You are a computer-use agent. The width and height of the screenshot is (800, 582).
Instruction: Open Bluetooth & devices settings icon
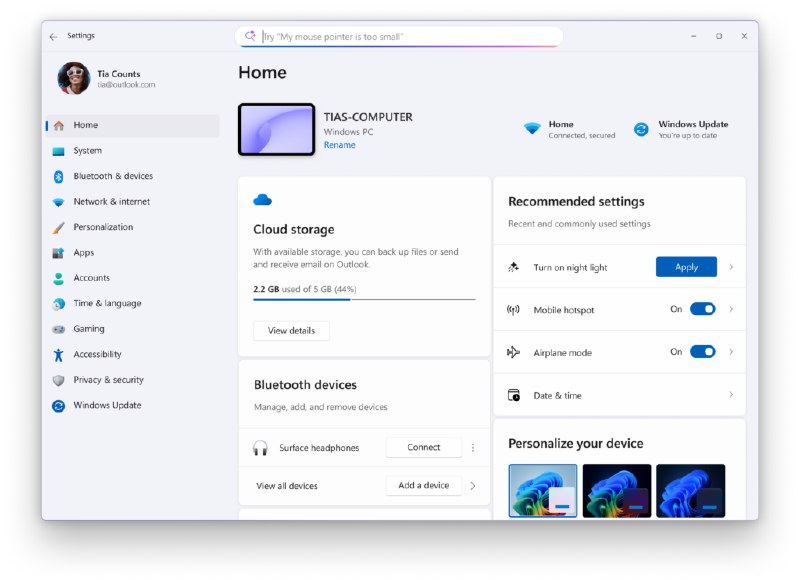60,176
